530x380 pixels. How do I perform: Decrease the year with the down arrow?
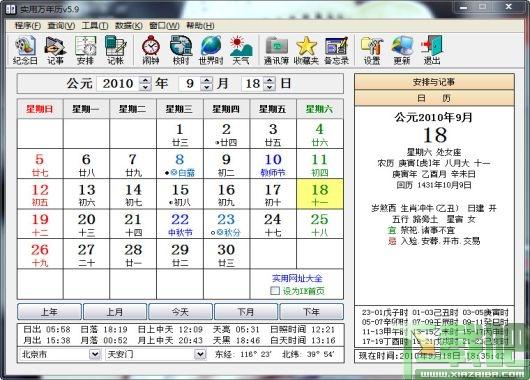pyautogui.click(x=145, y=87)
